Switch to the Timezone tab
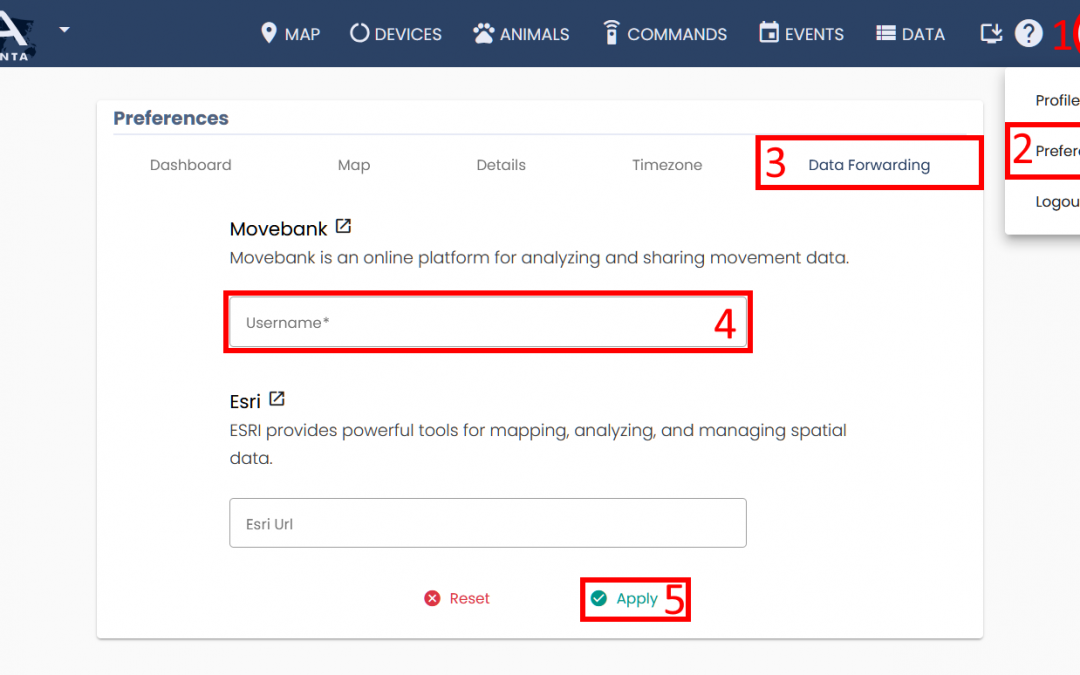 tap(667, 165)
